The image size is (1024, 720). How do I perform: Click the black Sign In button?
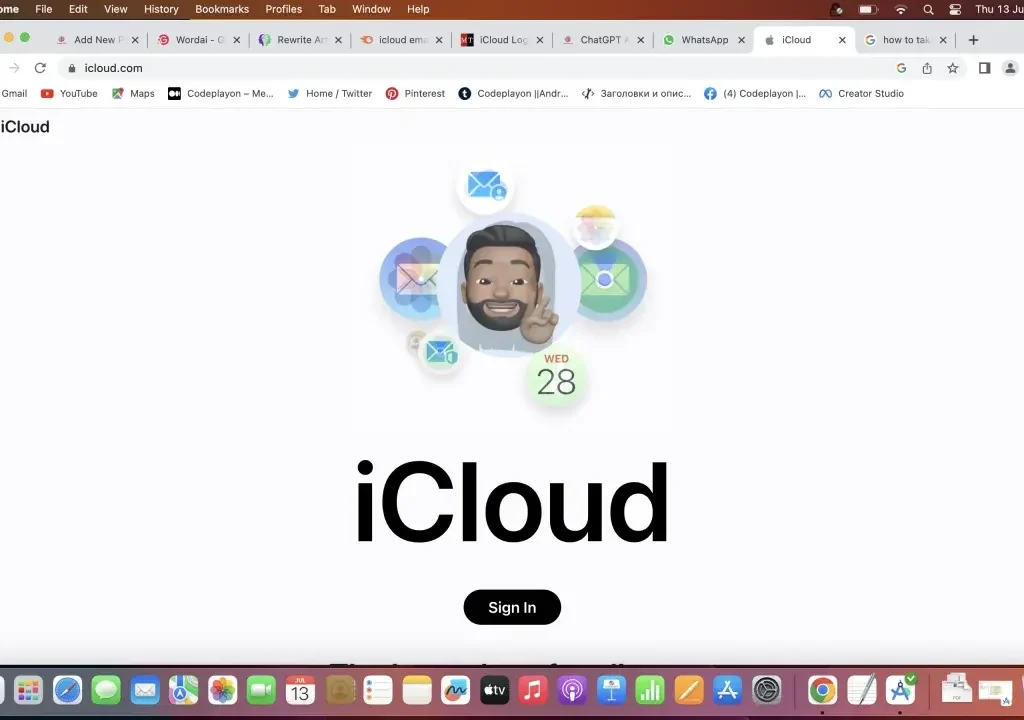(512, 607)
